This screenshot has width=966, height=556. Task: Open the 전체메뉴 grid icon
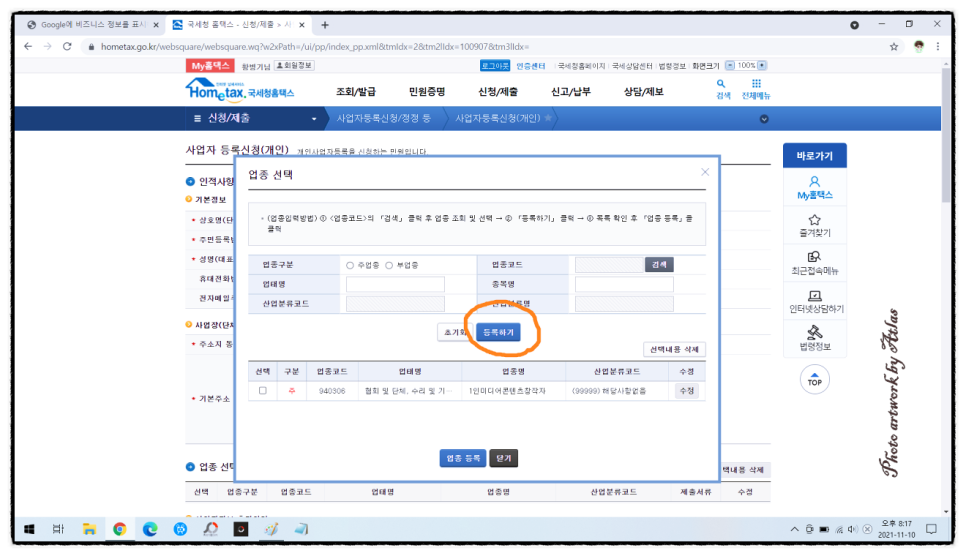(756, 89)
